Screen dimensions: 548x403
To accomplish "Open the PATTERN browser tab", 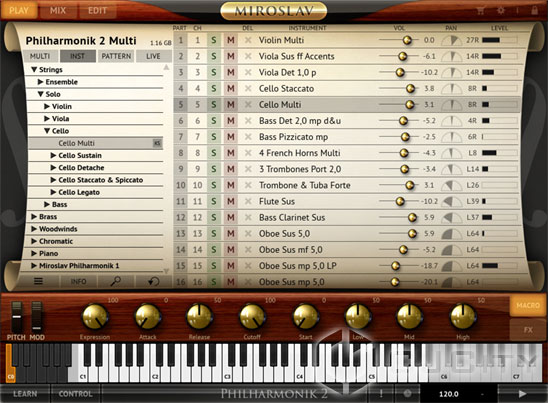I will click(116, 56).
